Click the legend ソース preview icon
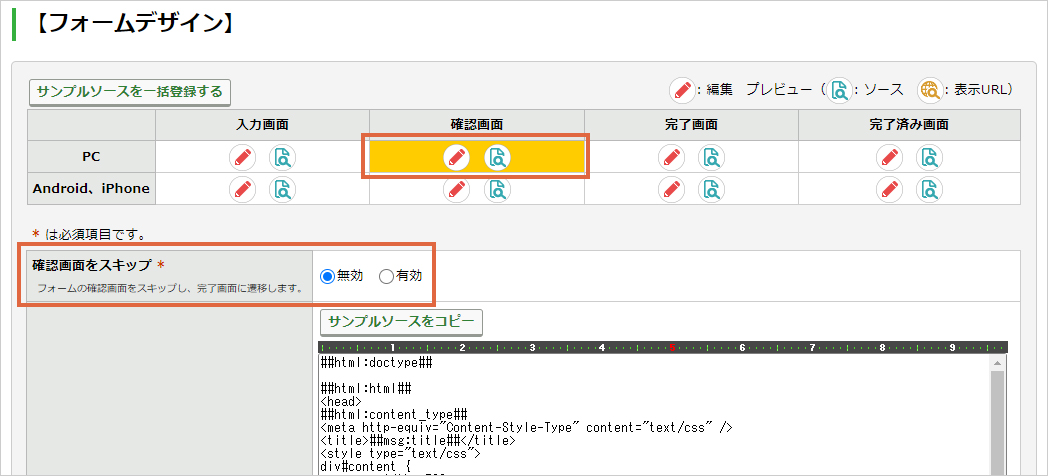This screenshot has width=1048, height=476. point(839,90)
